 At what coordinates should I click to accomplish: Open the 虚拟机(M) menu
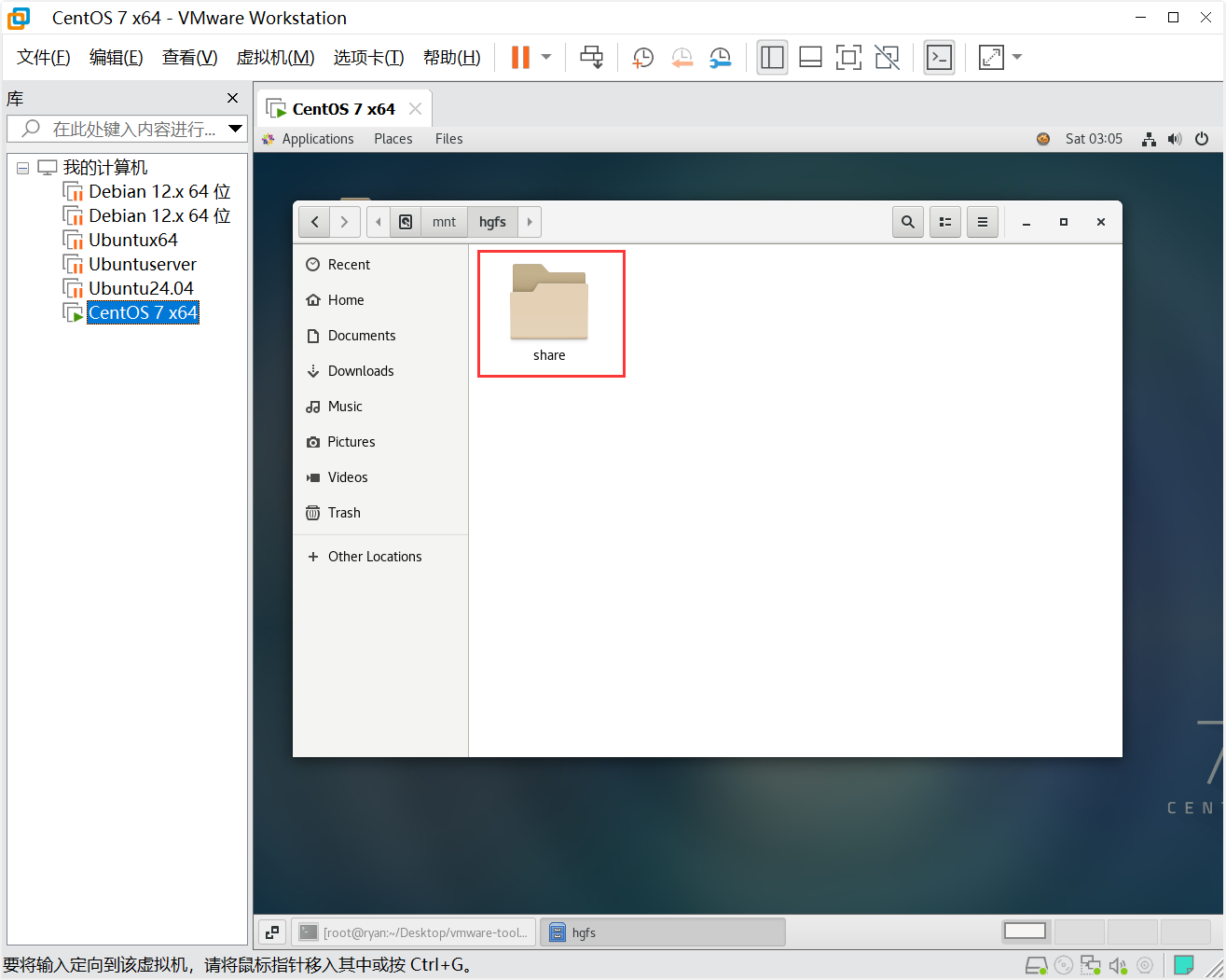[x=276, y=57]
